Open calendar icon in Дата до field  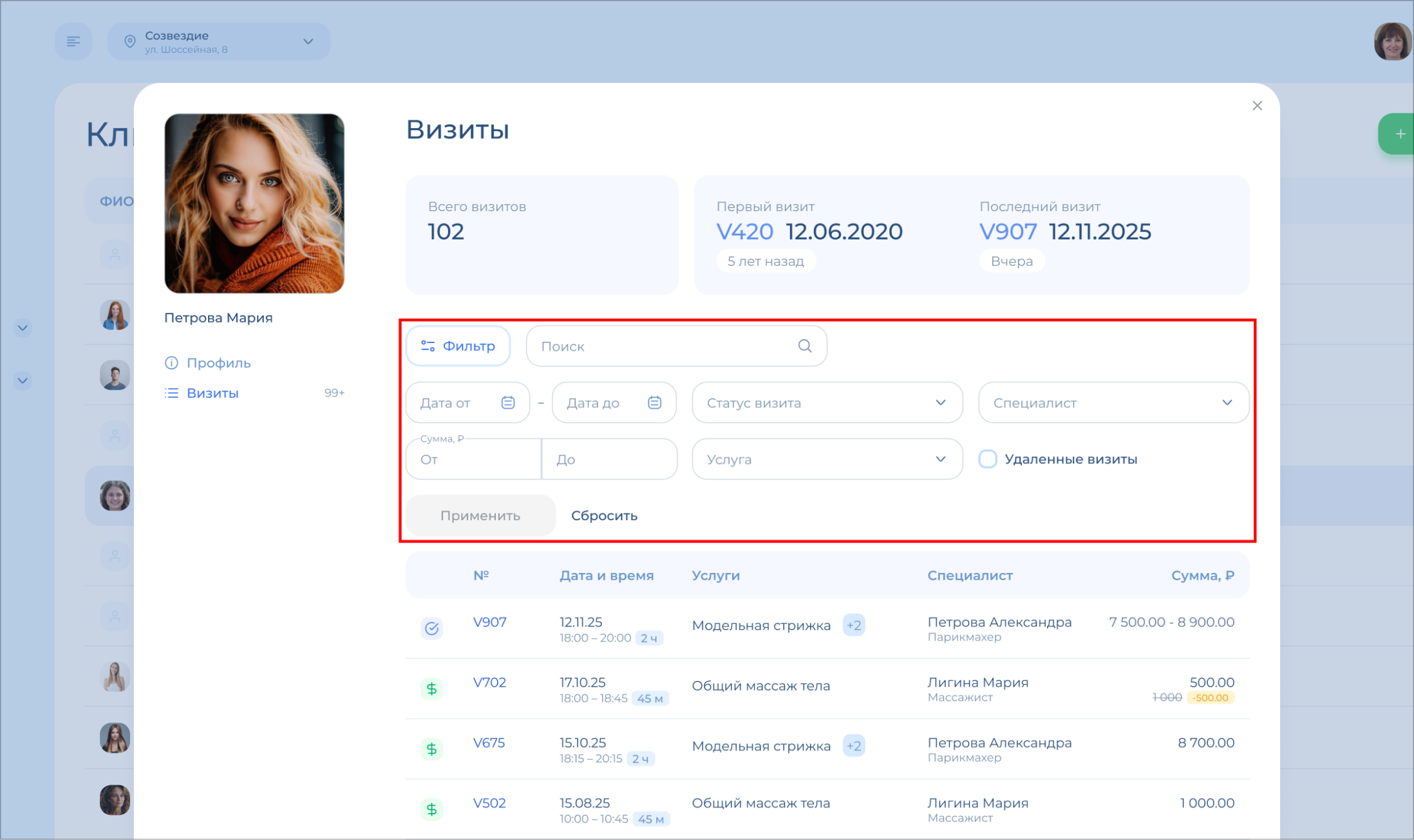pos(654,403)
